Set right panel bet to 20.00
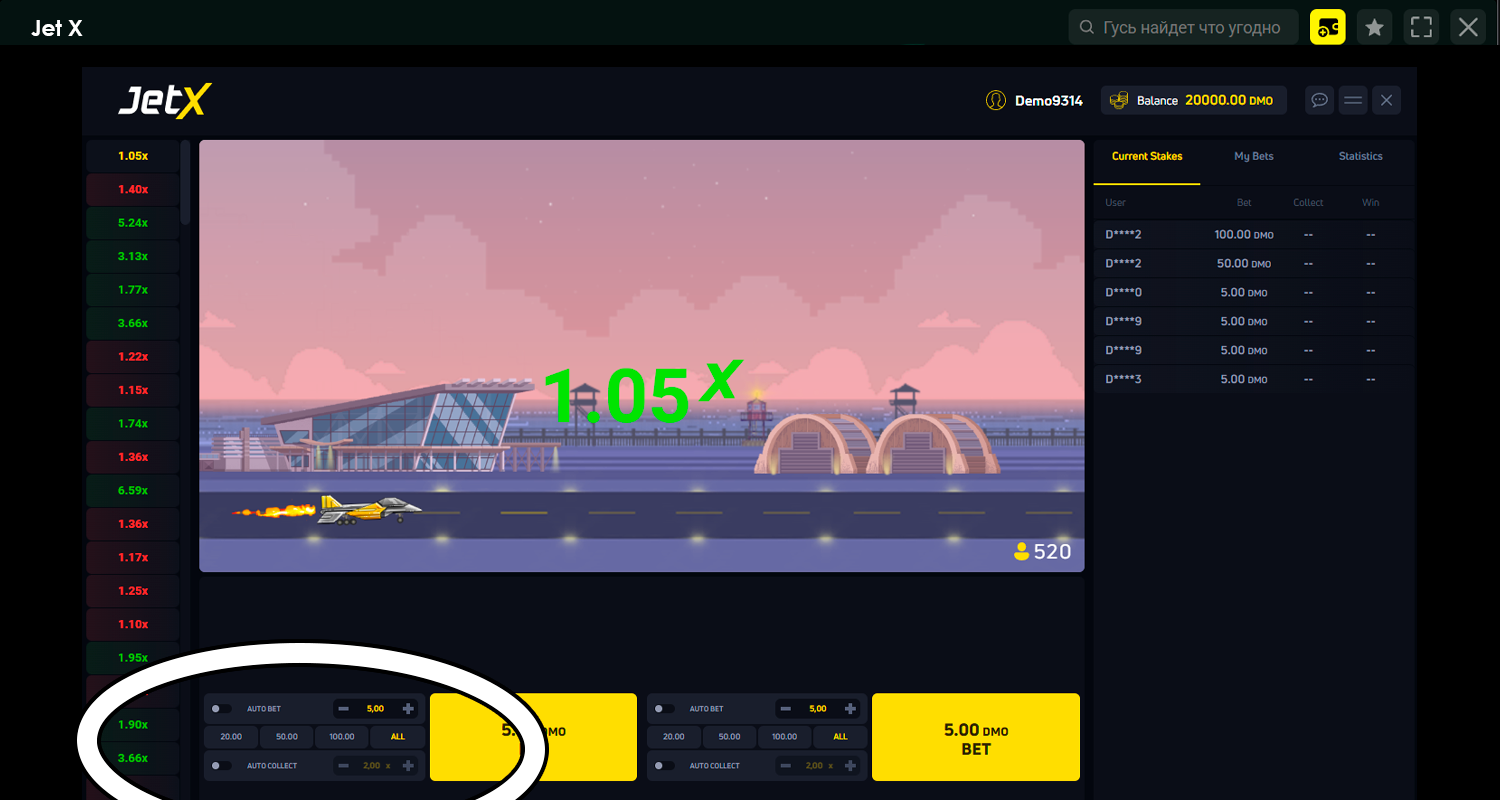Screen dimensions: 1500x800 (674, 737)
